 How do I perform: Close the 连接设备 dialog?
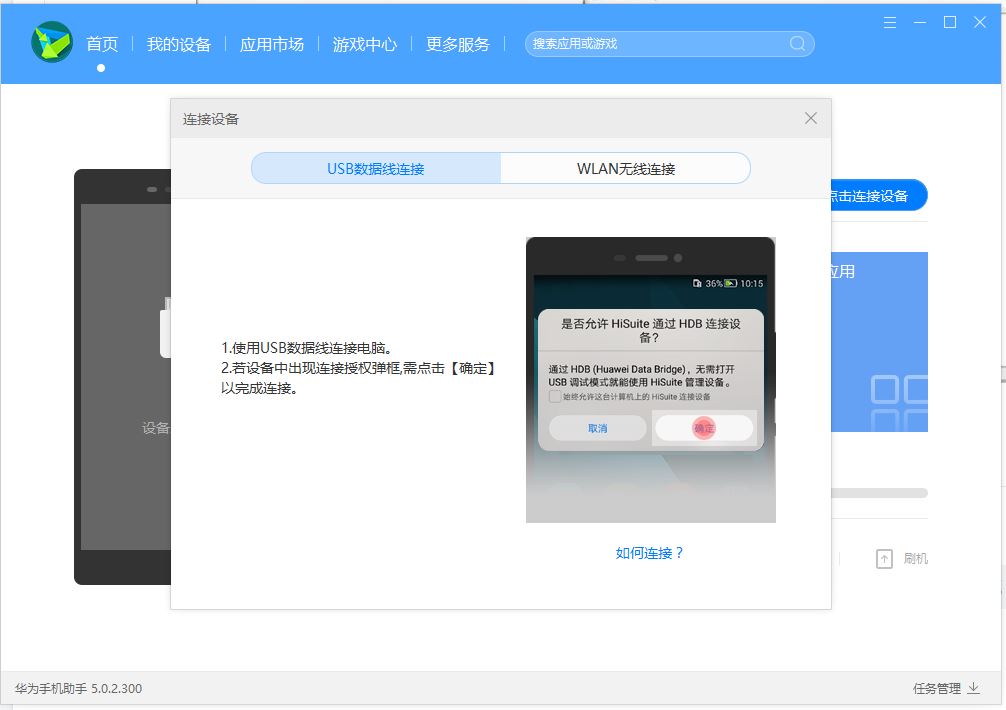[x=811, y=118]
